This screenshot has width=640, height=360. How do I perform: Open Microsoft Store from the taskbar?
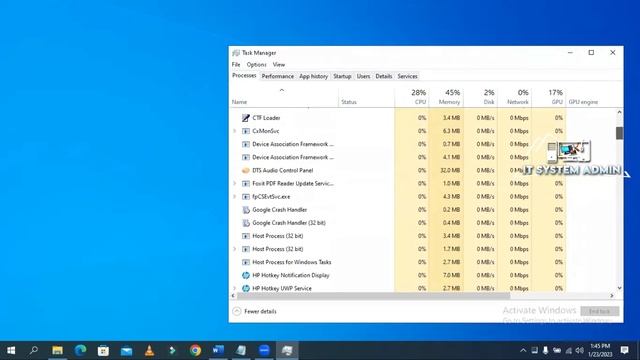pyautogui.click(x=103, y=350)
